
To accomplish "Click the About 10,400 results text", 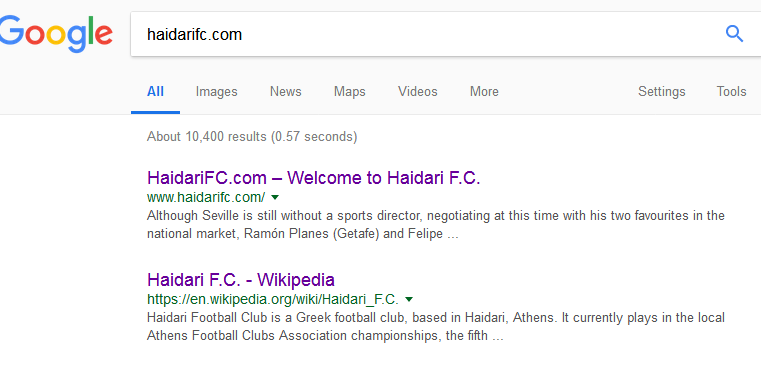I will [252, 136].
